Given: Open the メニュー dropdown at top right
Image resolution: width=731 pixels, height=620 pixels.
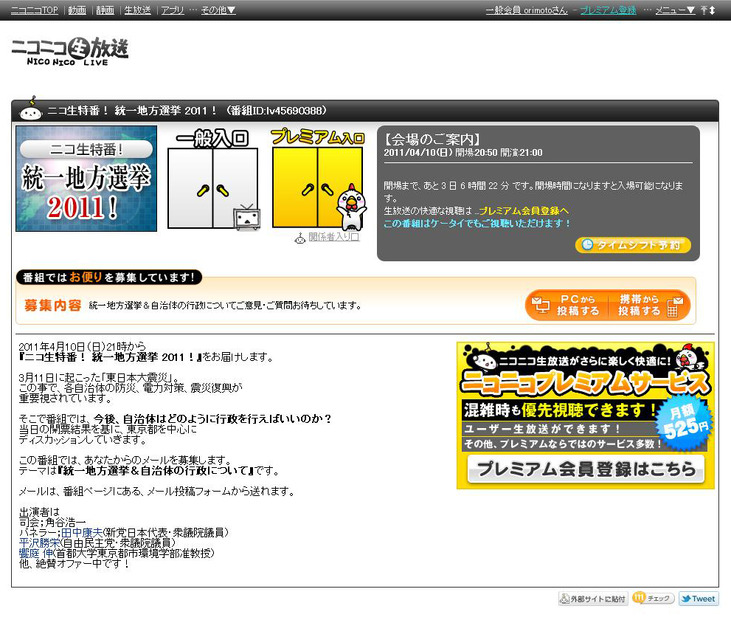Looking at the screenshot, I should tap(675, 10).
